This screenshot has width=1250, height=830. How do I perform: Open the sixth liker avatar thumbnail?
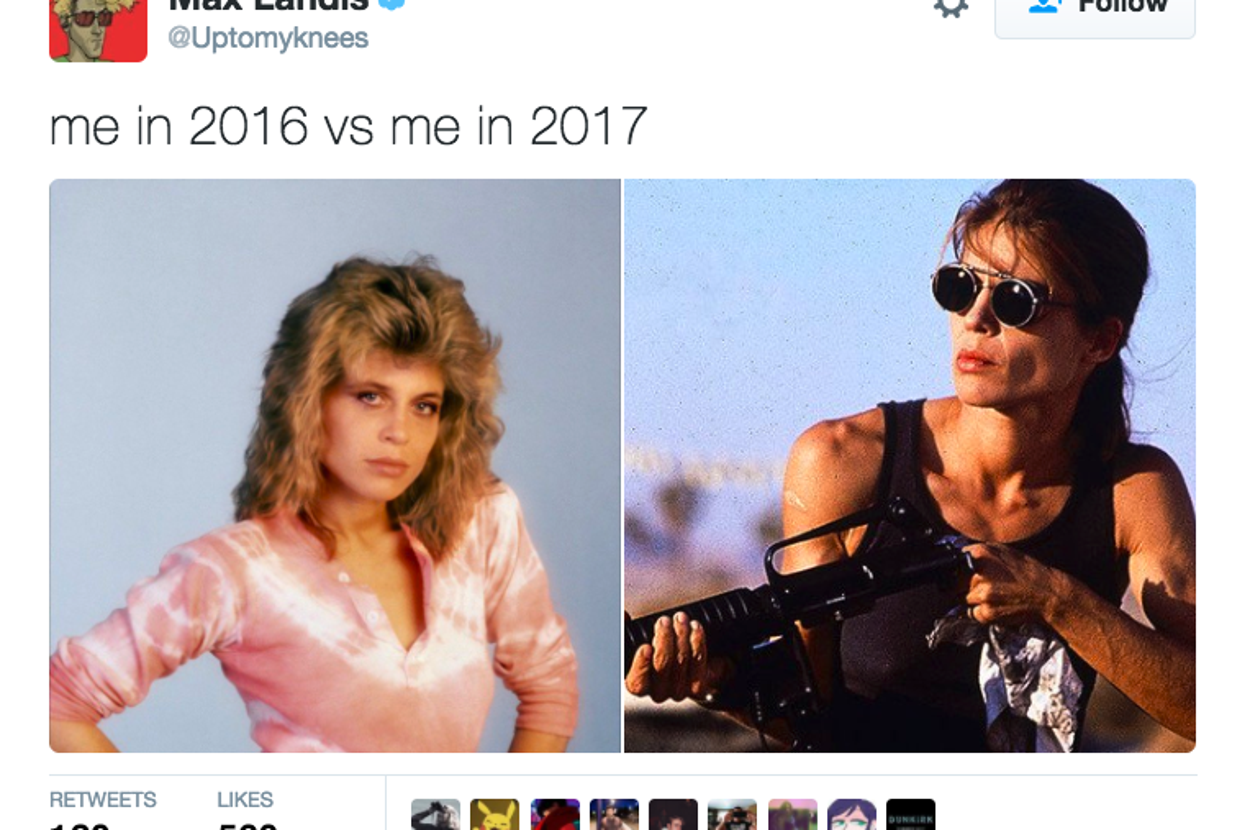click(733, 814)
